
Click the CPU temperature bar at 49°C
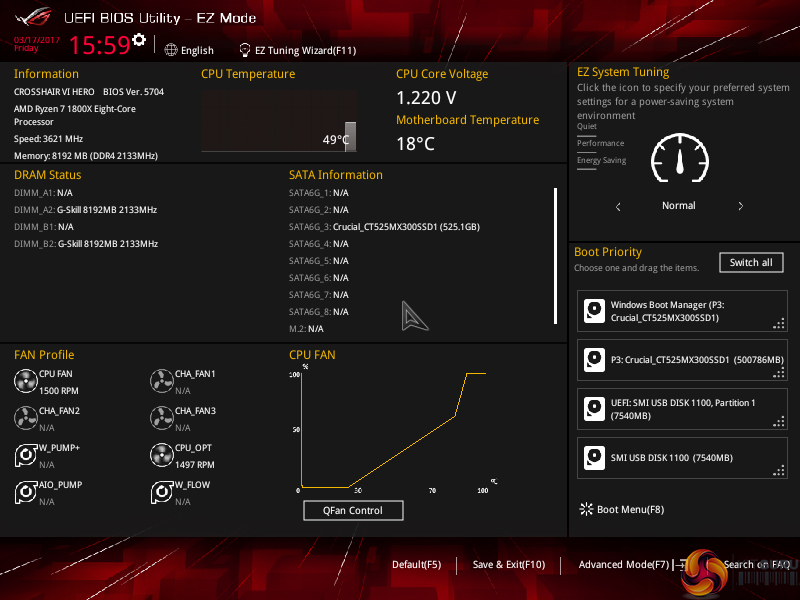tap(351, 136)
